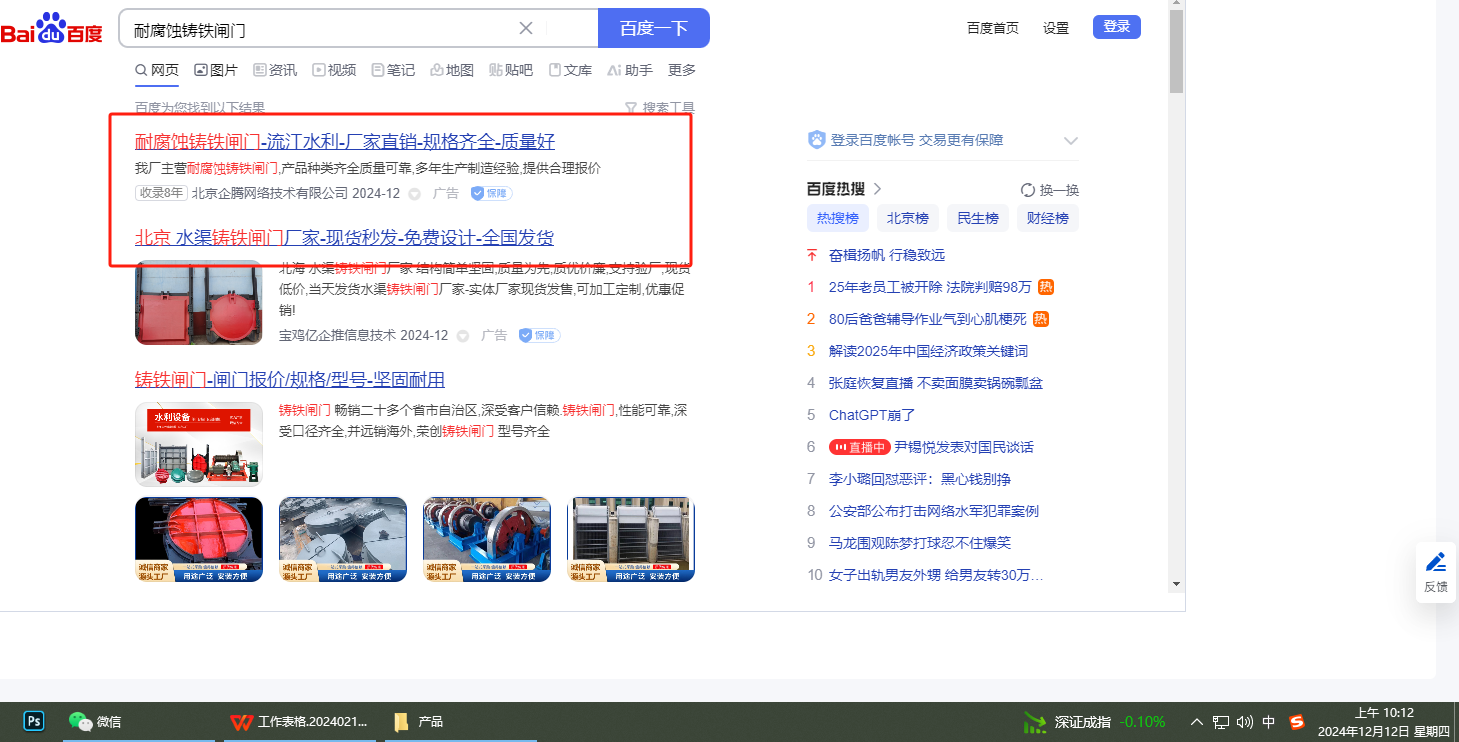Image resolution: width=1459 pixels, height=742 pixels.
Task: Click the 保障 badge beside 宝鸡亿企推信息技术
Action: 539,335
